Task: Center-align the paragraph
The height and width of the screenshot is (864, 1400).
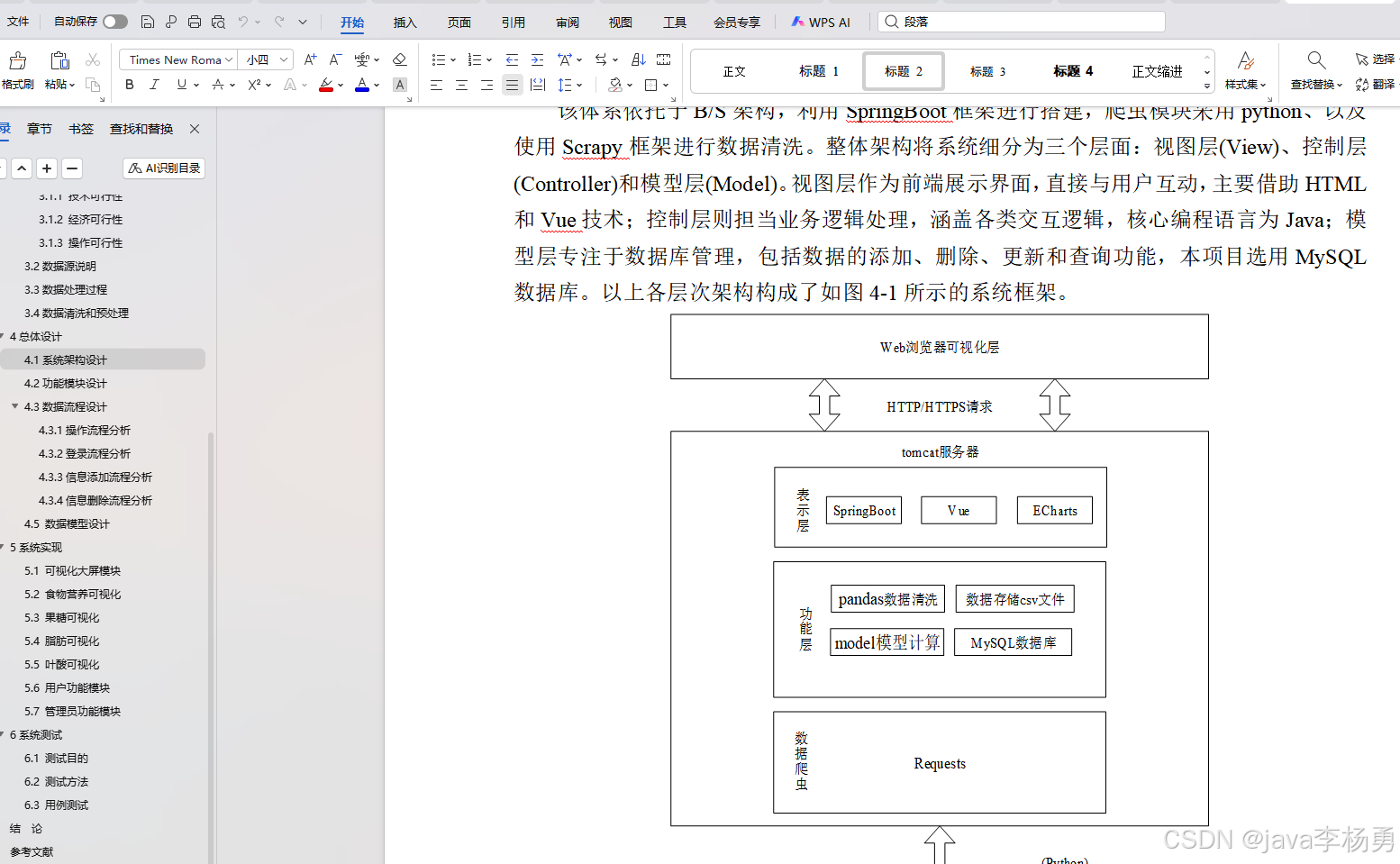Action: point(461,85)
